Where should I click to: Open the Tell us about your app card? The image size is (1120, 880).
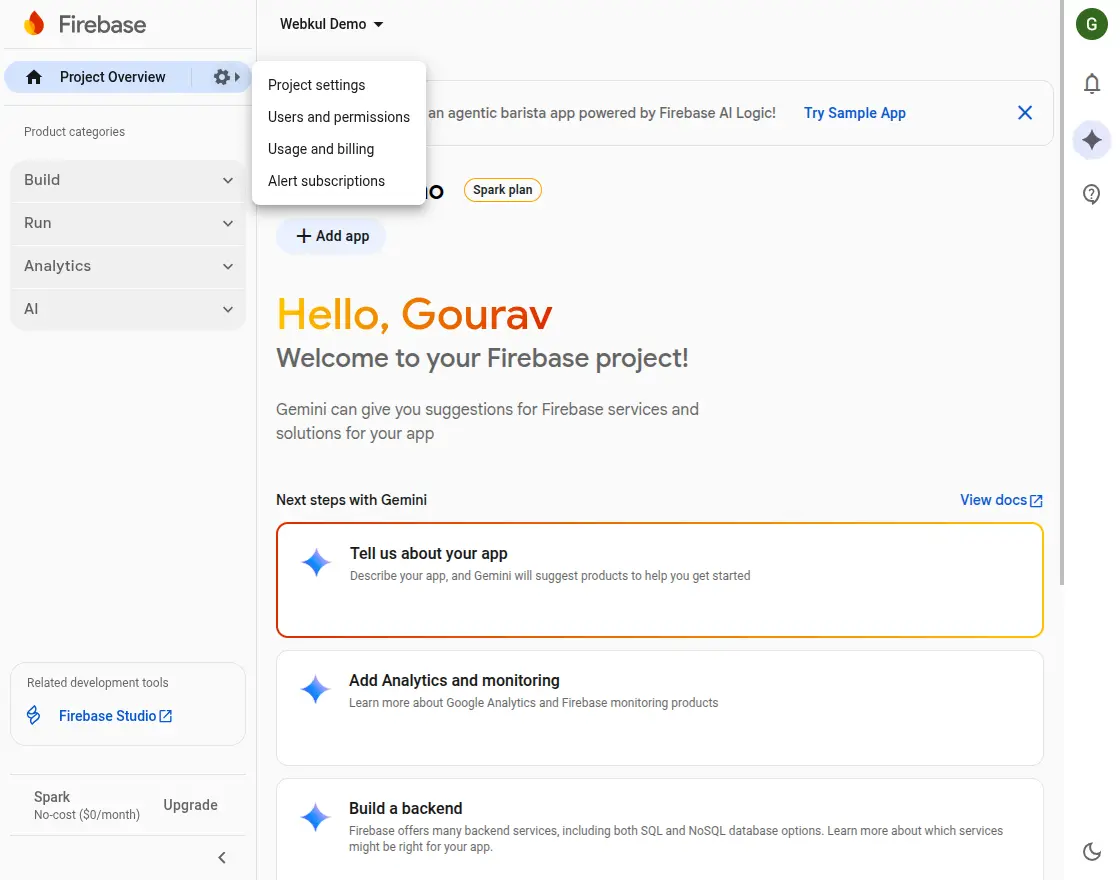(x=660, y=579)
